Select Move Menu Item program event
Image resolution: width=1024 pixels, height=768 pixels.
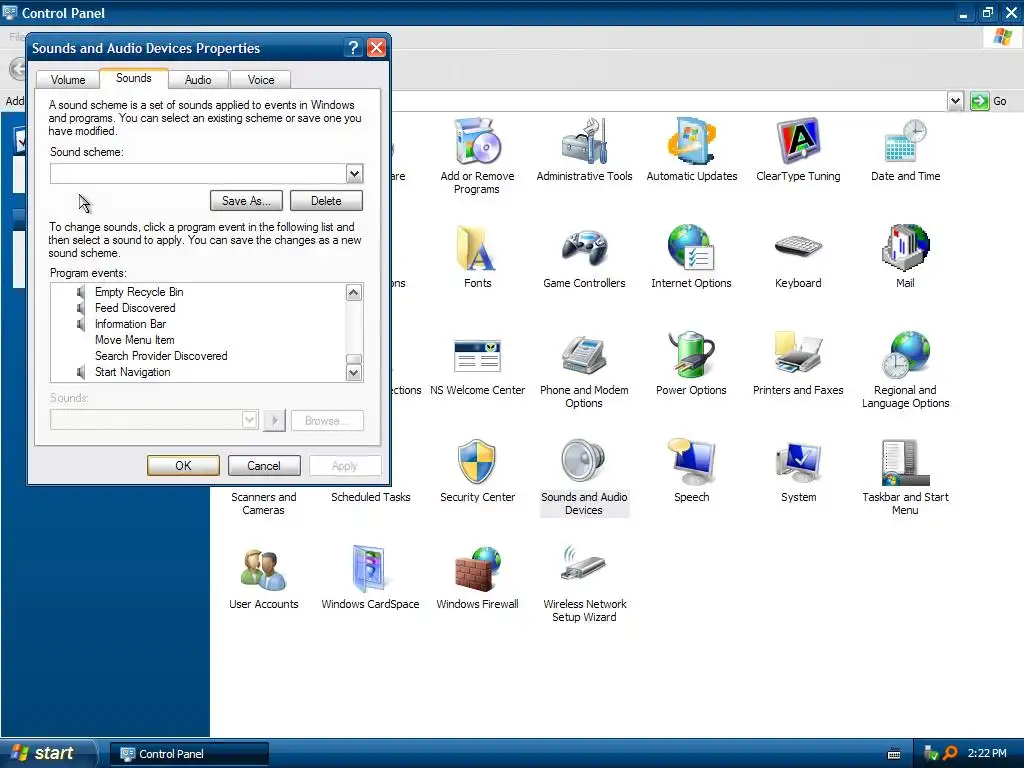coord(135,340)
